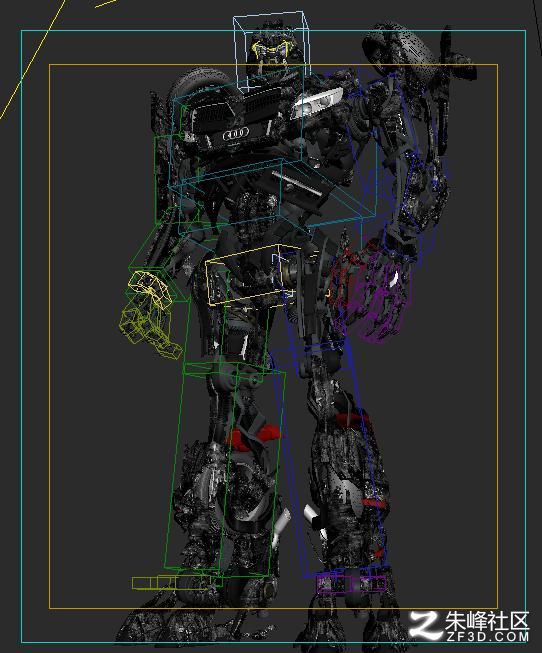The image size is (542, 653).
Task: Click the ZF3D.COM watermark text
Action: (487, 636)
